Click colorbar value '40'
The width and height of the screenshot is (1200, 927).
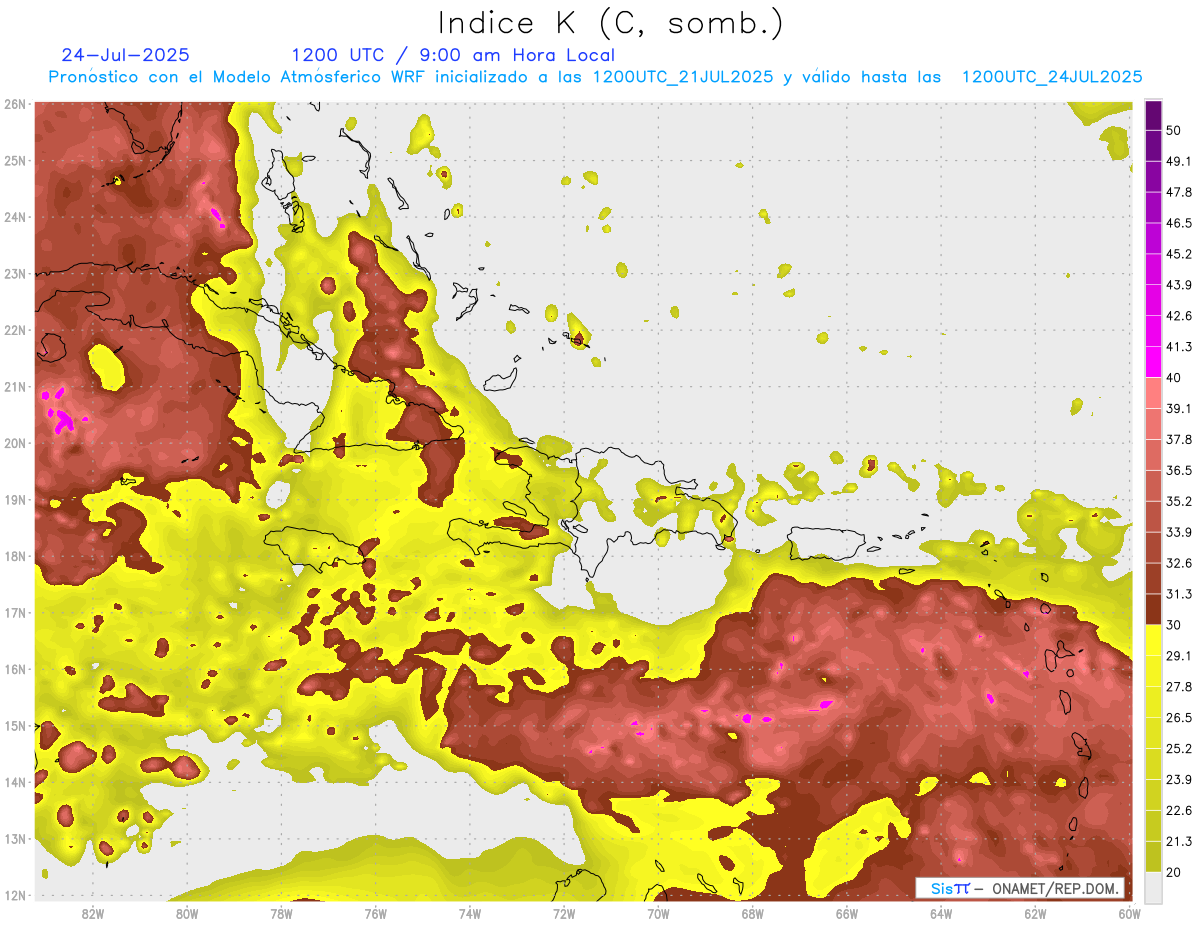coord(1173,378)
